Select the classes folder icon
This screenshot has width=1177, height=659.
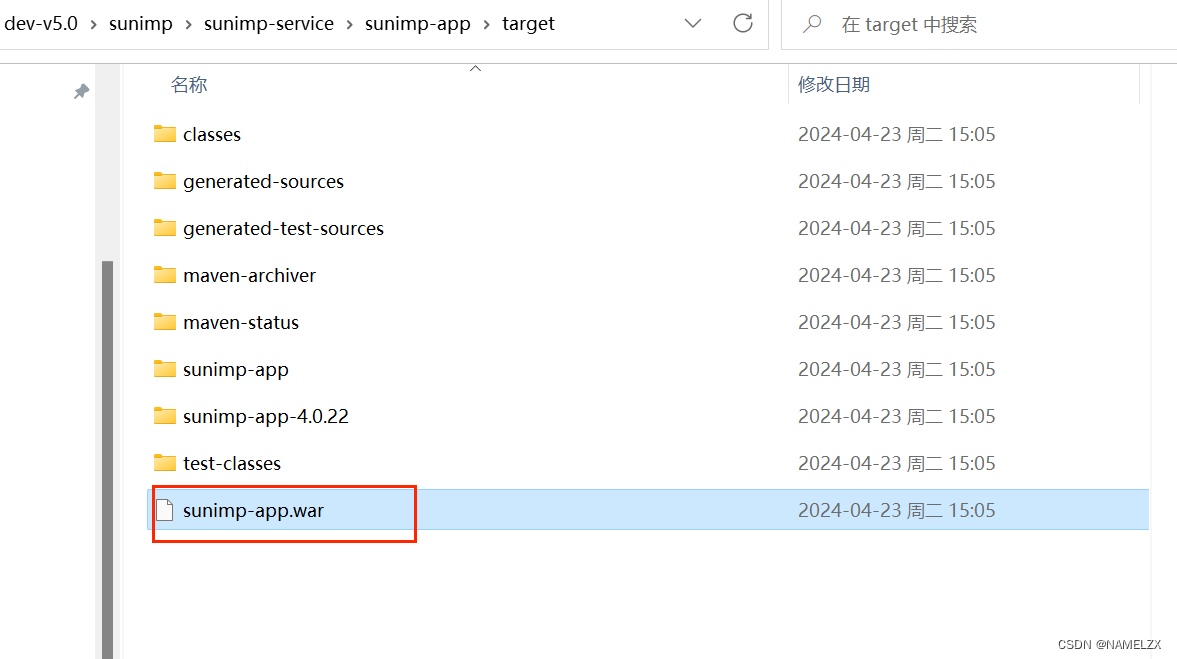click(165, 134)
